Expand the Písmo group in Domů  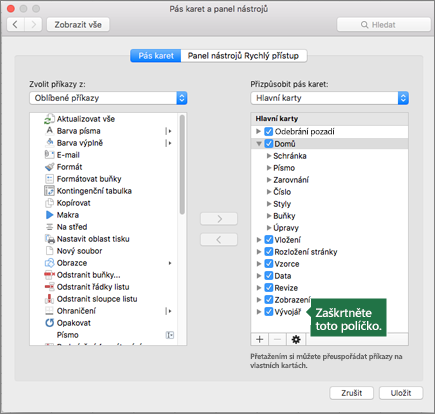(269, 168)
